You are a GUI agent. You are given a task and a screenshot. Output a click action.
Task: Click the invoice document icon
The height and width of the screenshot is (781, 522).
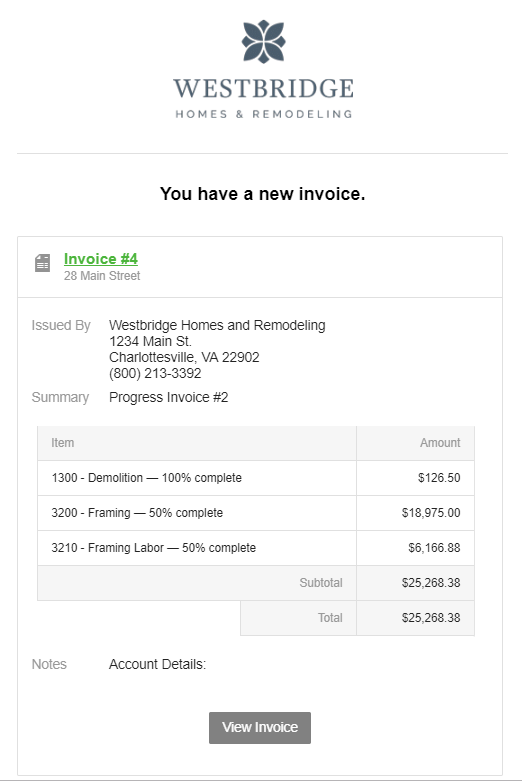42,263
